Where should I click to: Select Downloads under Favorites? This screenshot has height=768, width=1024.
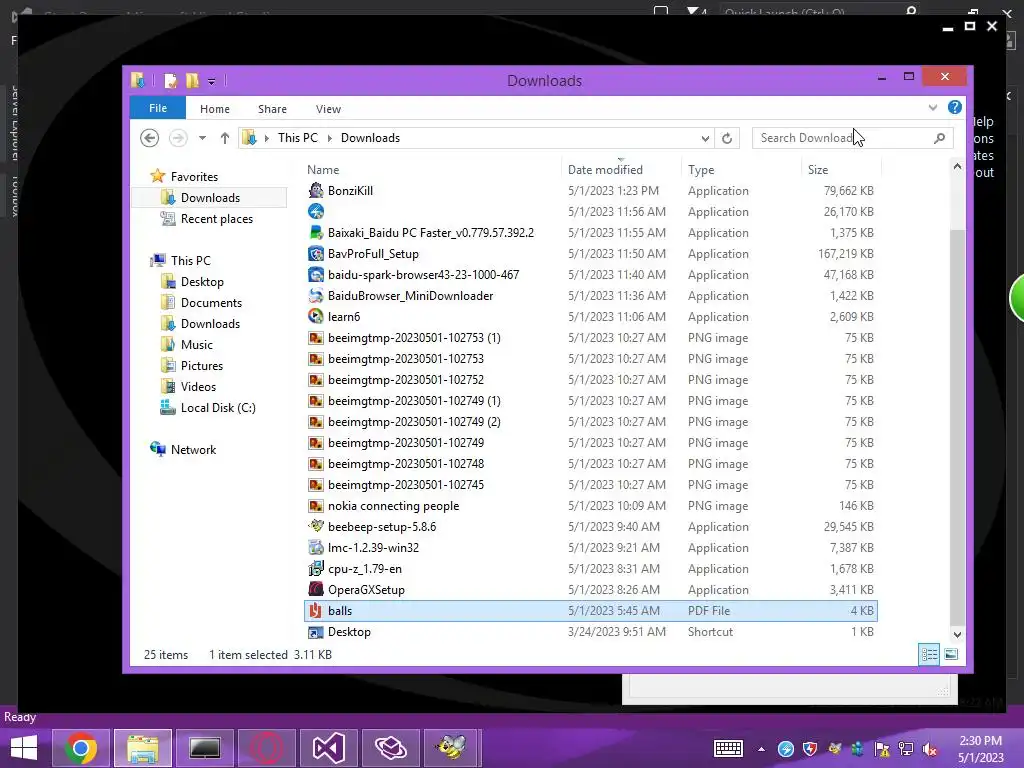point(210,198)
